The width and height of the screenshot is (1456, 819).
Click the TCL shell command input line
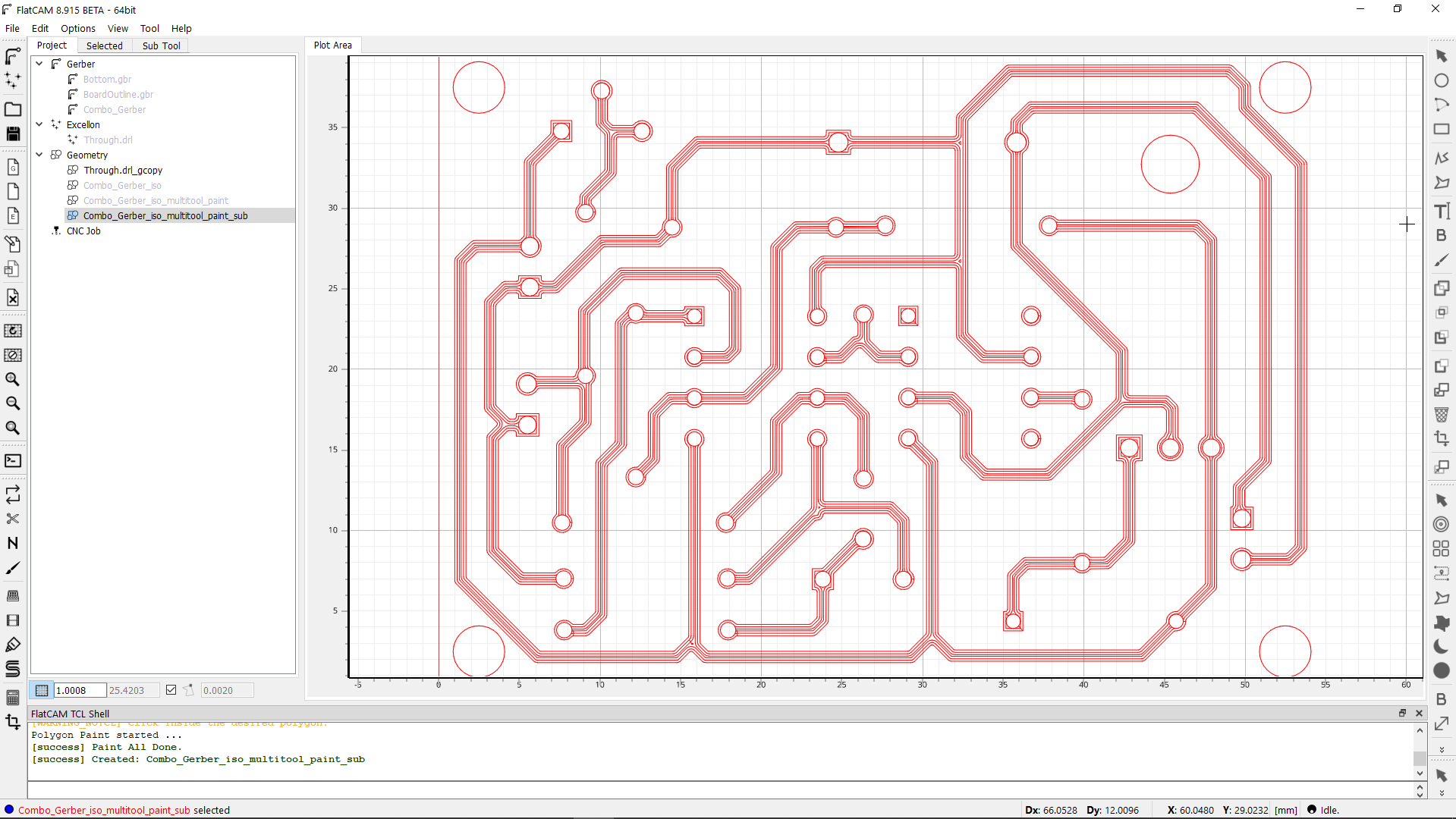(720, 789)
